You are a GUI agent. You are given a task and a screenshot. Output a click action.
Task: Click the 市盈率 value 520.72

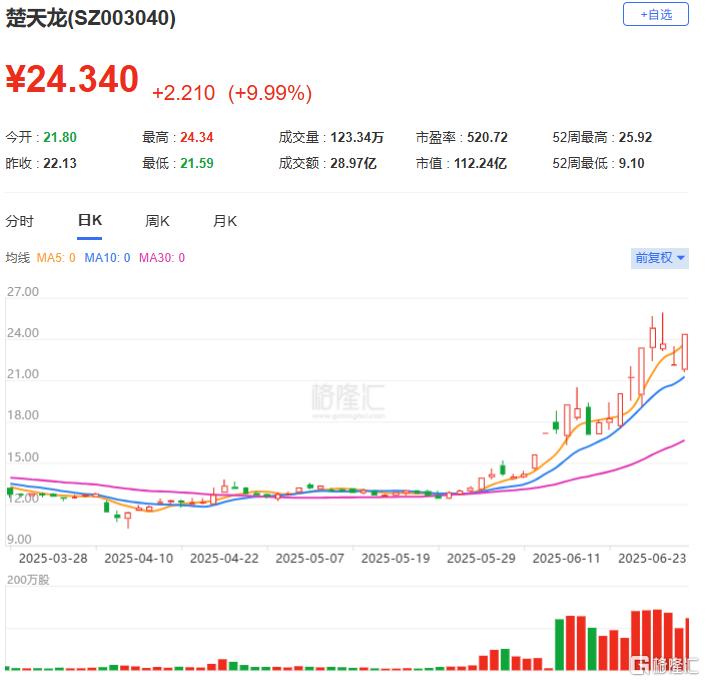pyautogui.click(x=487, y=137)
